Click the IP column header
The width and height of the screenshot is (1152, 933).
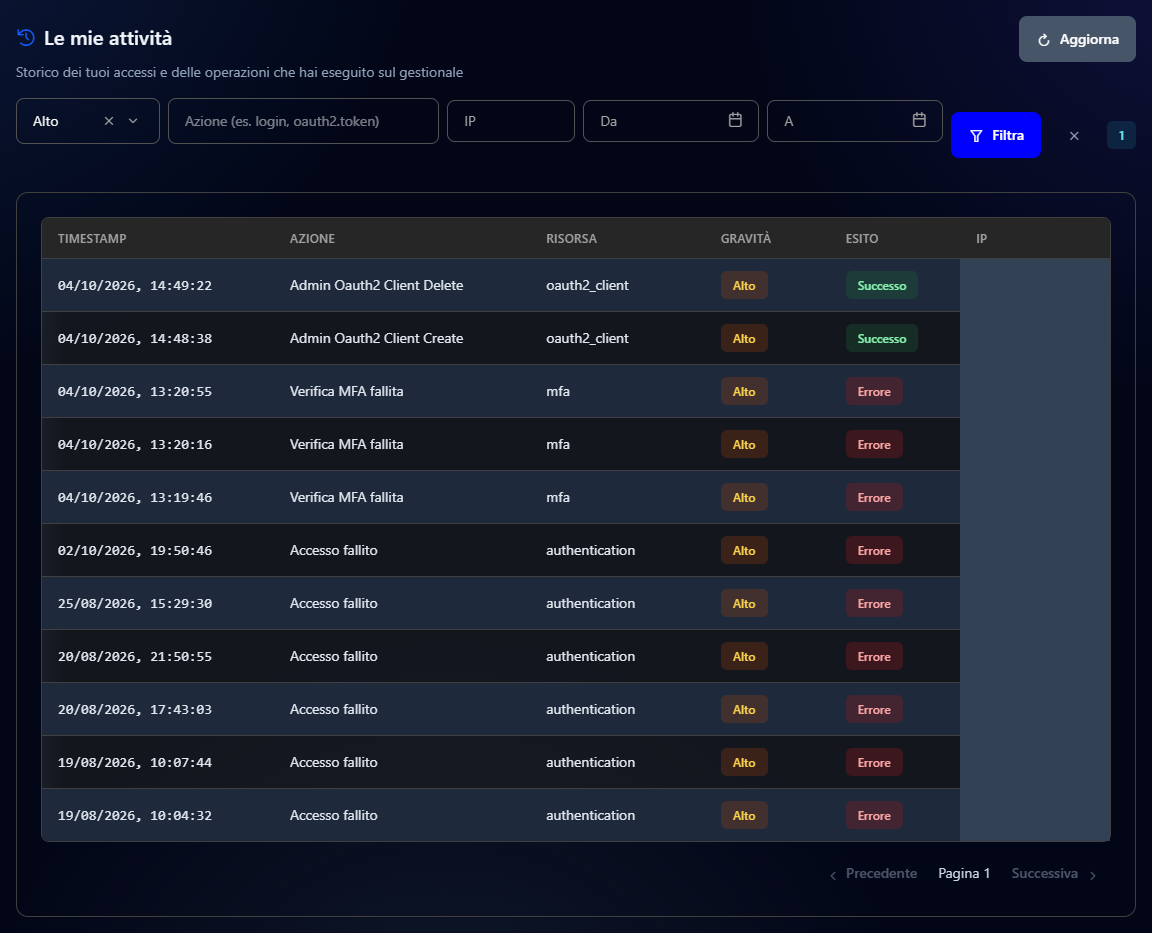982,239
